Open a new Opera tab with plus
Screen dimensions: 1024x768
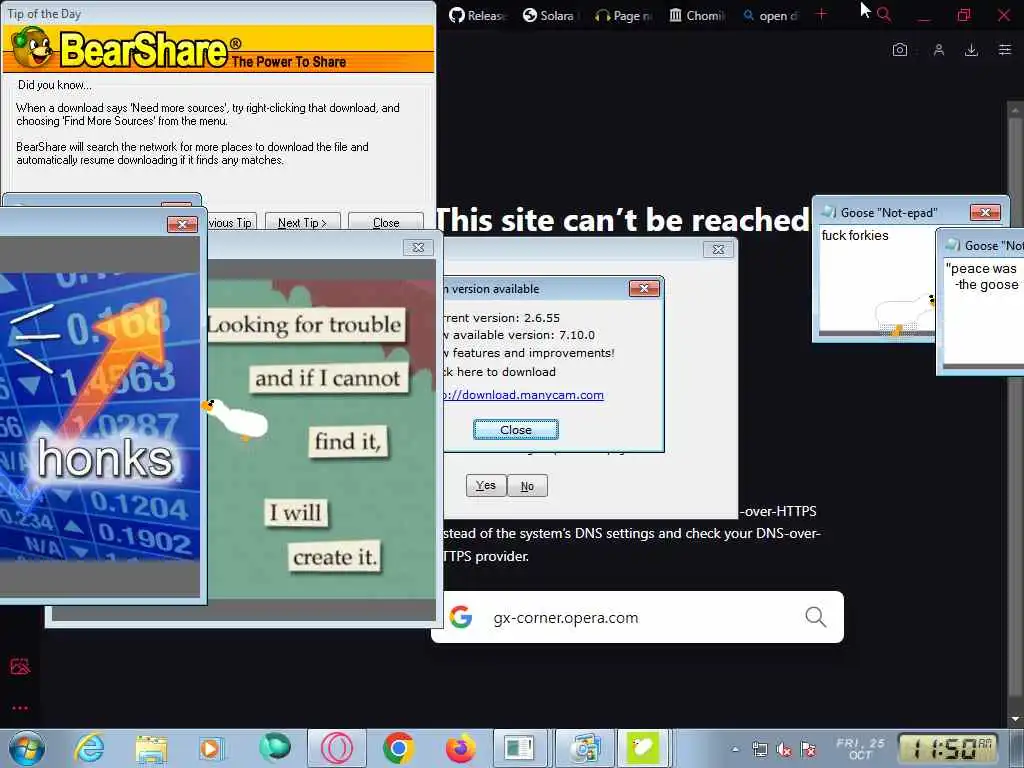click(x=822, y=14)
